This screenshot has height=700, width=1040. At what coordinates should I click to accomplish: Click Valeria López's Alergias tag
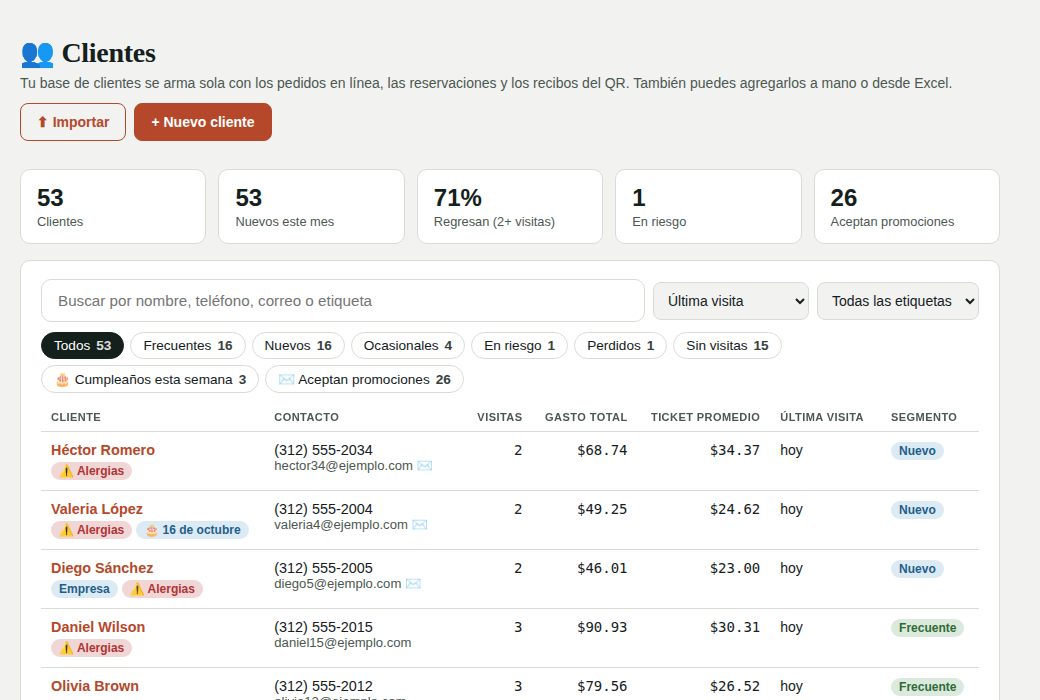pos(92,530)
